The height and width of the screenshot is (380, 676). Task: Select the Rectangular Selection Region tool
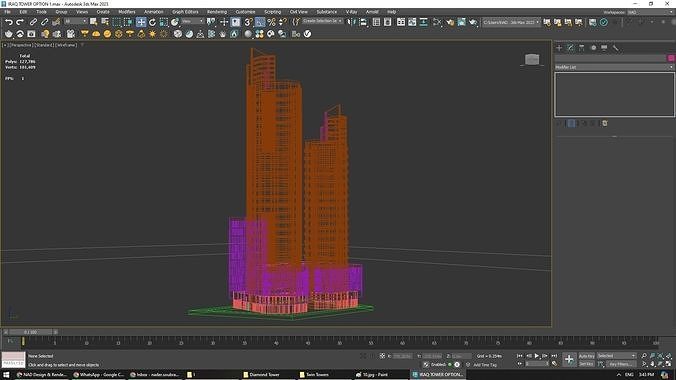click(x=116, y=22)
